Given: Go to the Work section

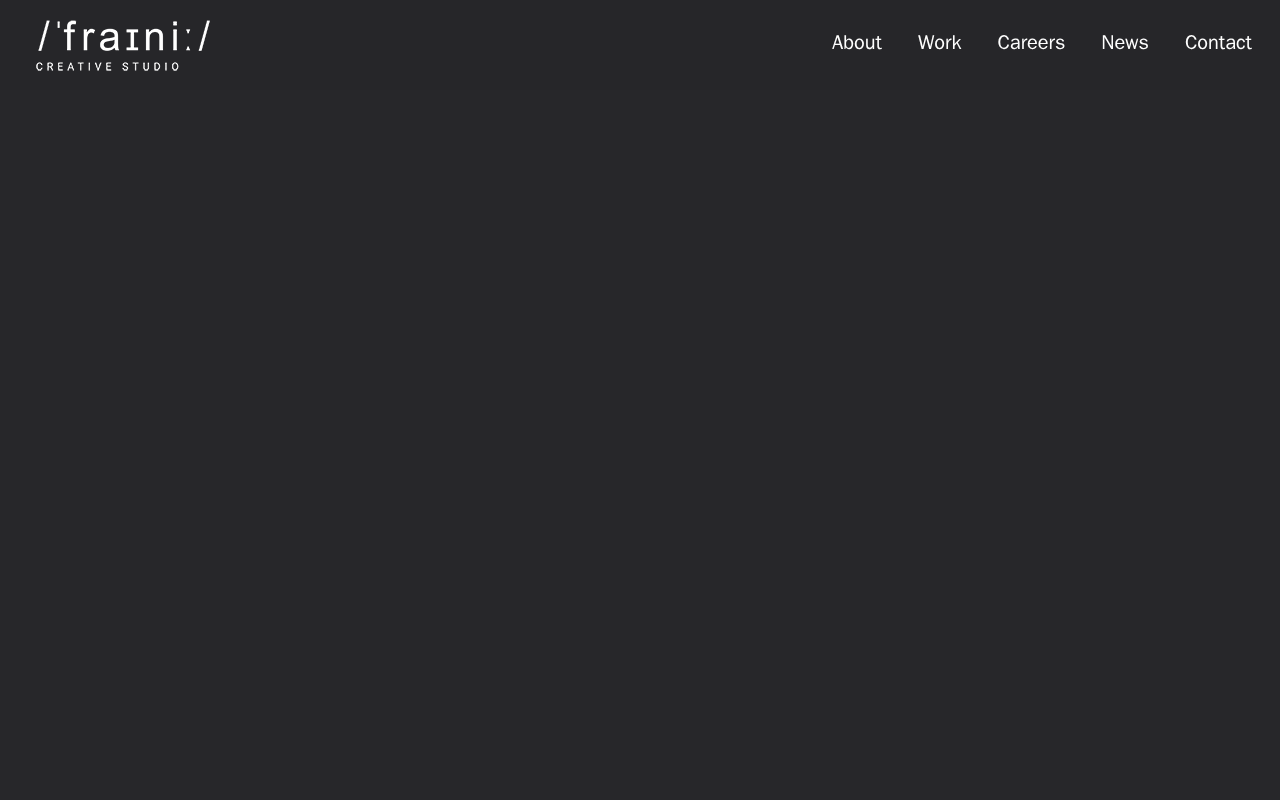Looking at the screenshot, I should pyautogui.click(x=939, y=43).
